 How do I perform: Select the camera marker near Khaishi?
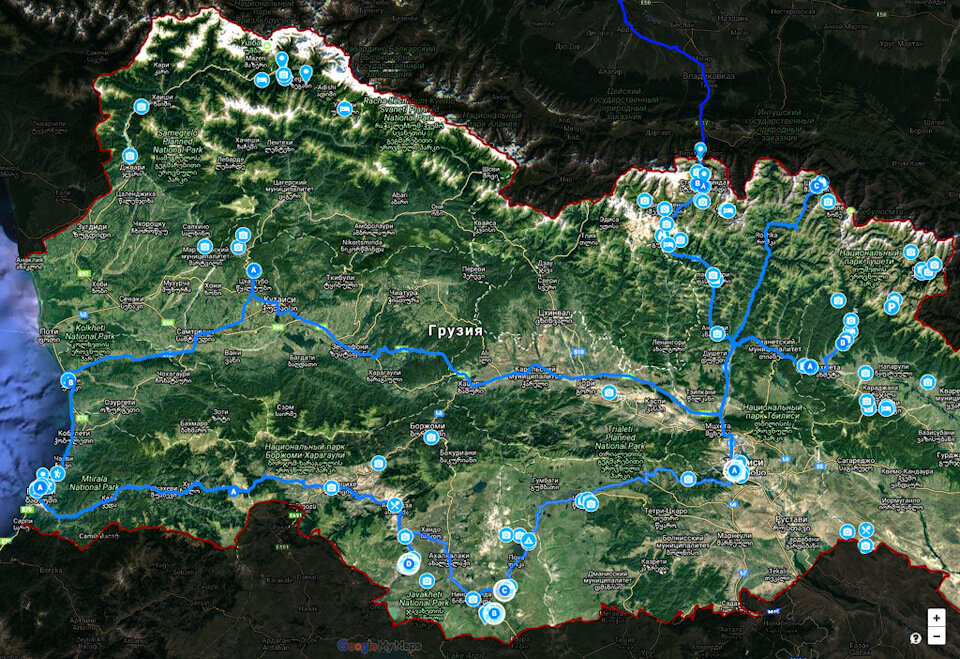click(141, 107)
